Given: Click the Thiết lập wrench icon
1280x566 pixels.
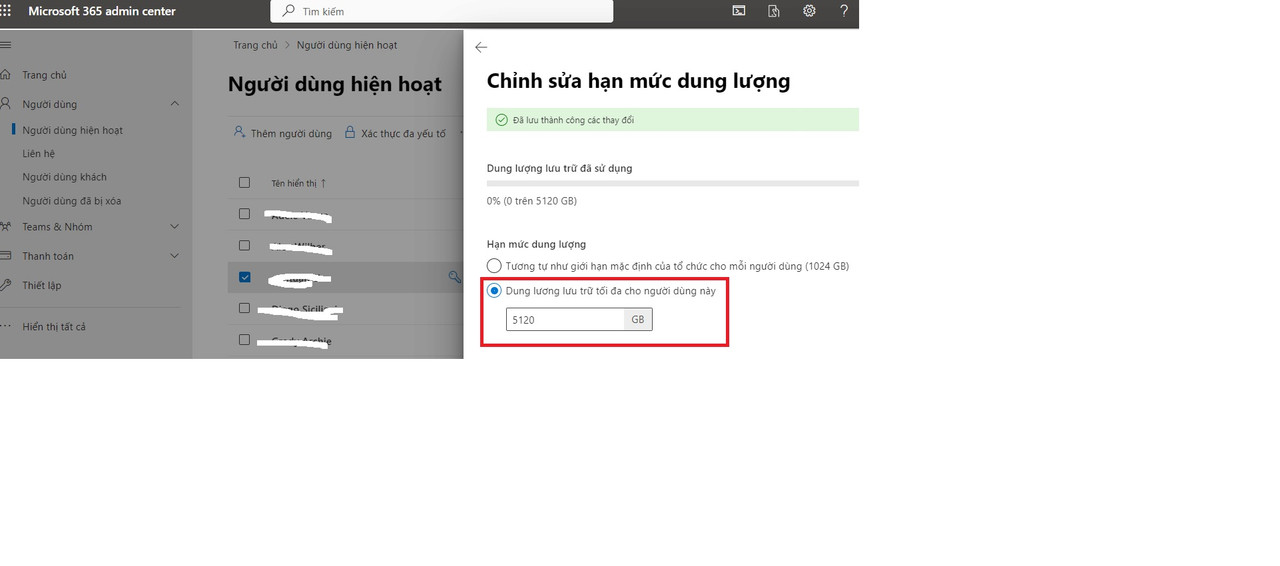Looking at the screenshot, I should [x=5, y=285].
